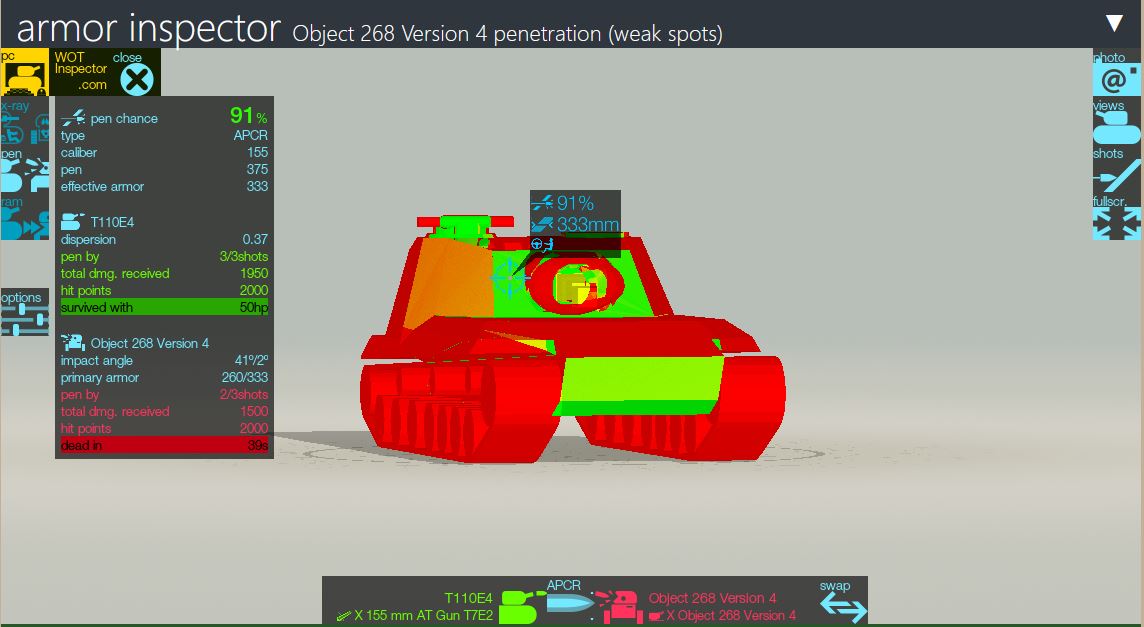Click the 'type' APCR row
The image size is (1144, 627).
164,136
